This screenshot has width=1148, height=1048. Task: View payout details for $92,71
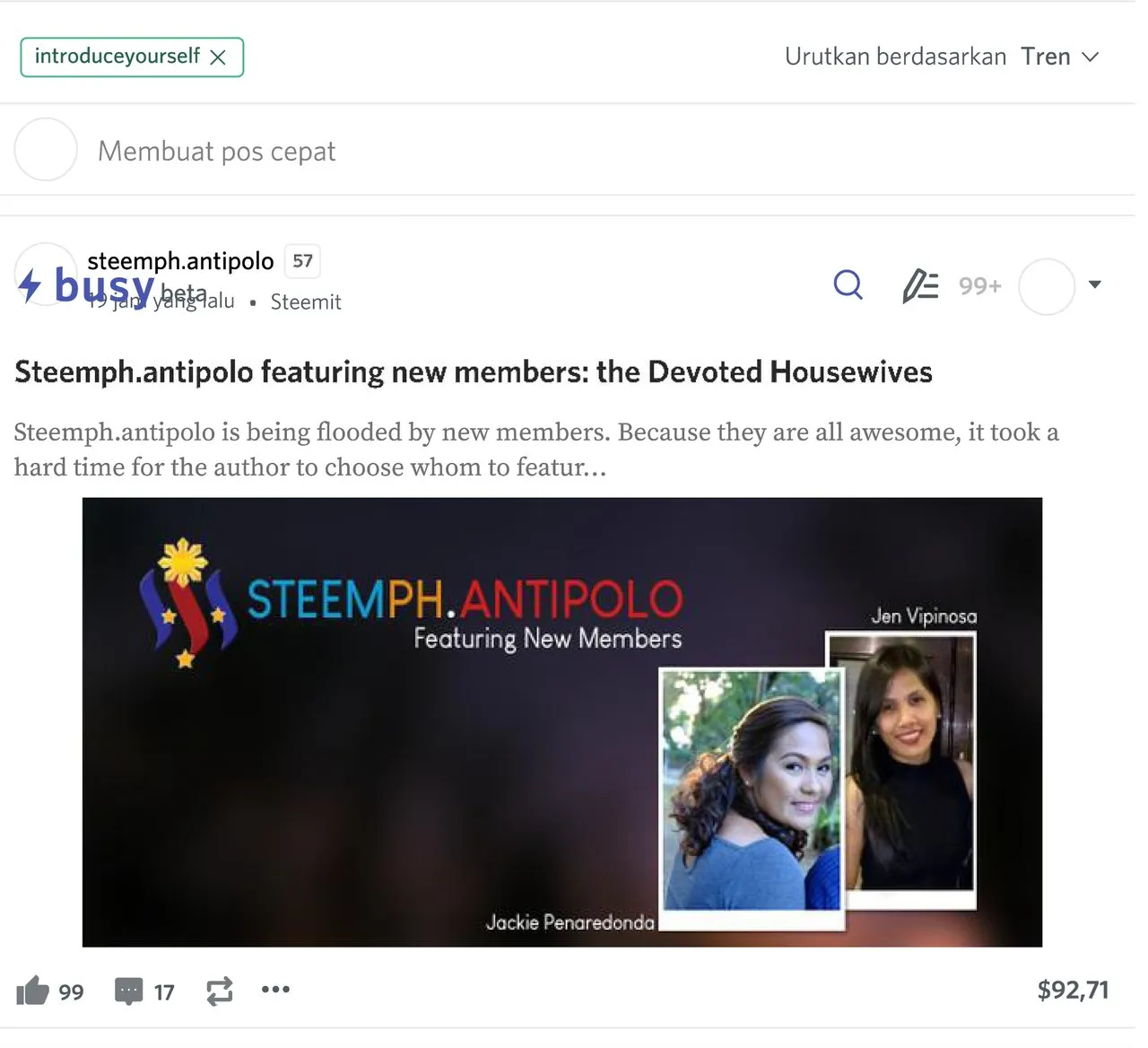pyautogui.click(x=1073, y=990)
